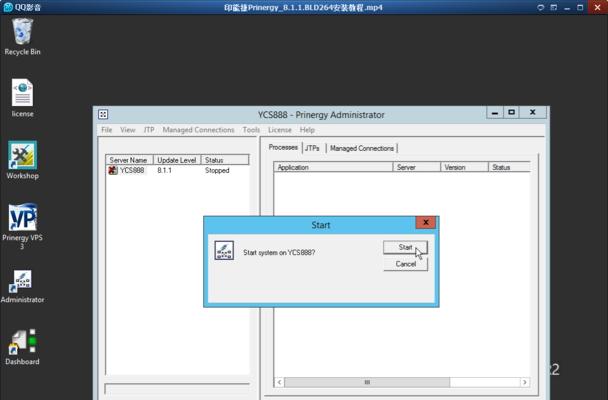The height and width of the screenshot is (400, 608).
Task: Click the 8.1.1 update level cell
Action: (164, 171)
